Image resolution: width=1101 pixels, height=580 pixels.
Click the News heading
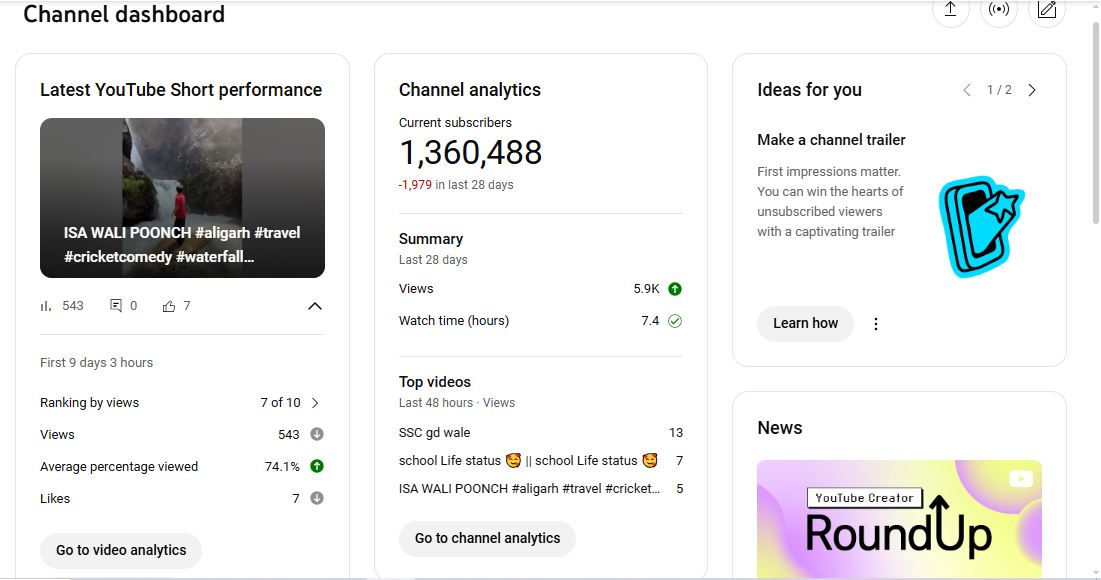[x=779, y=428]
